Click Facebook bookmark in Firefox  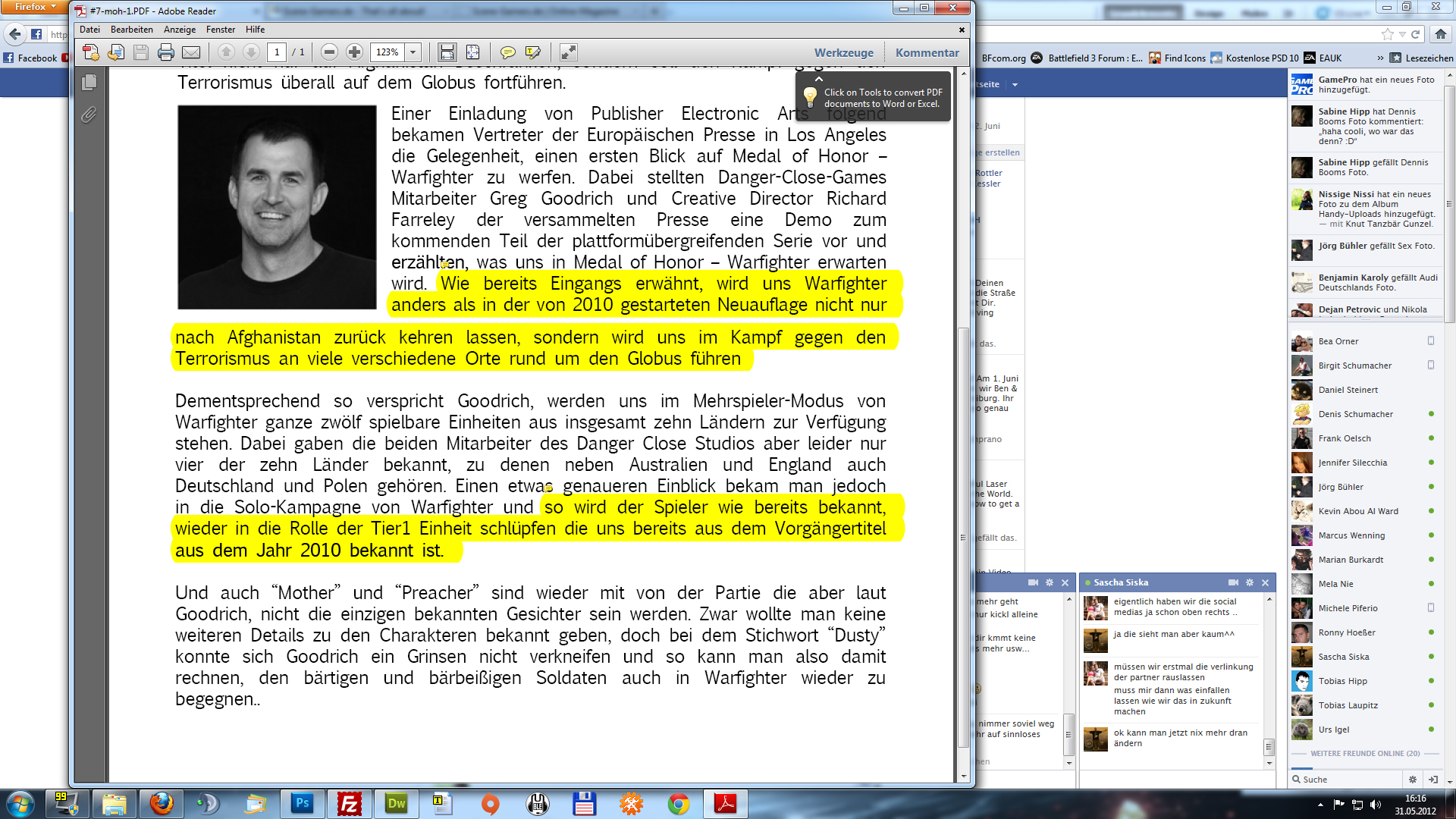[30, 58]
